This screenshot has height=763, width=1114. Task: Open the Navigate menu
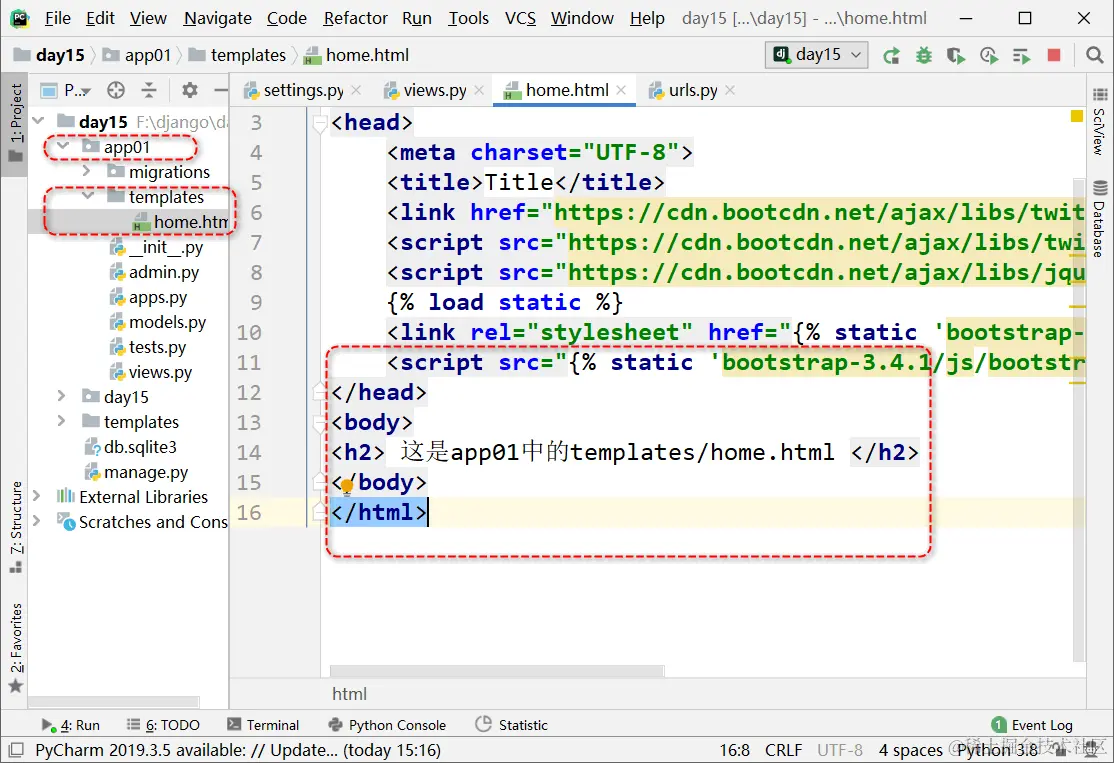[217, 18]
